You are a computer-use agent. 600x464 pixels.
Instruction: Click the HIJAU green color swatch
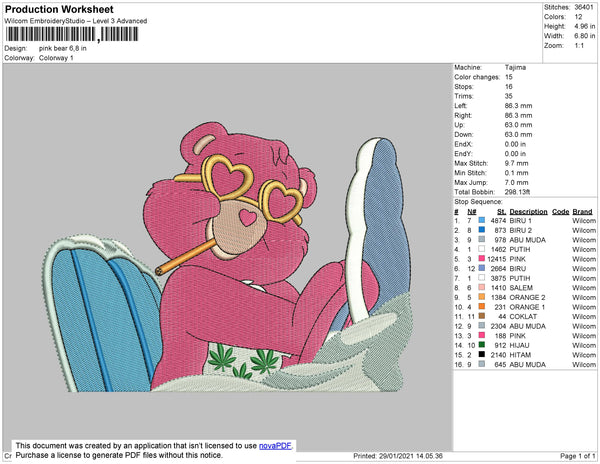481,345
